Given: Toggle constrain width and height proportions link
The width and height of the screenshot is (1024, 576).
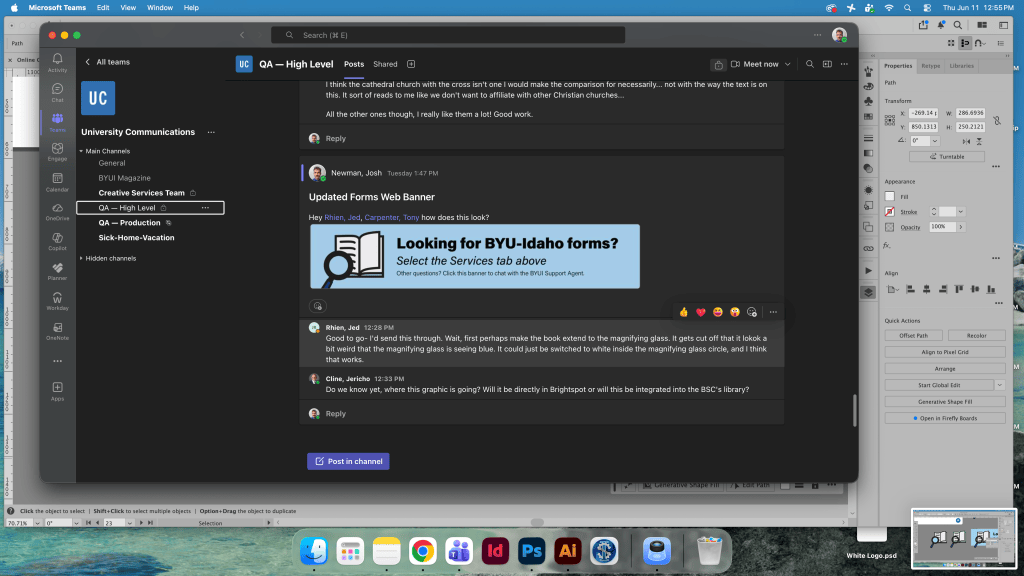Looking at the screenshot, I should tap(997, 120).
